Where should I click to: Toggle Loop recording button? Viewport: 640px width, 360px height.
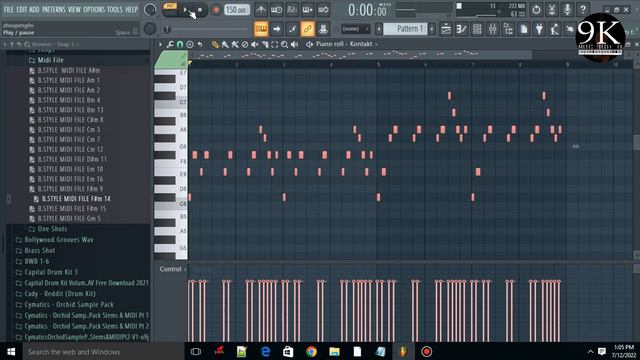(323, 9)
